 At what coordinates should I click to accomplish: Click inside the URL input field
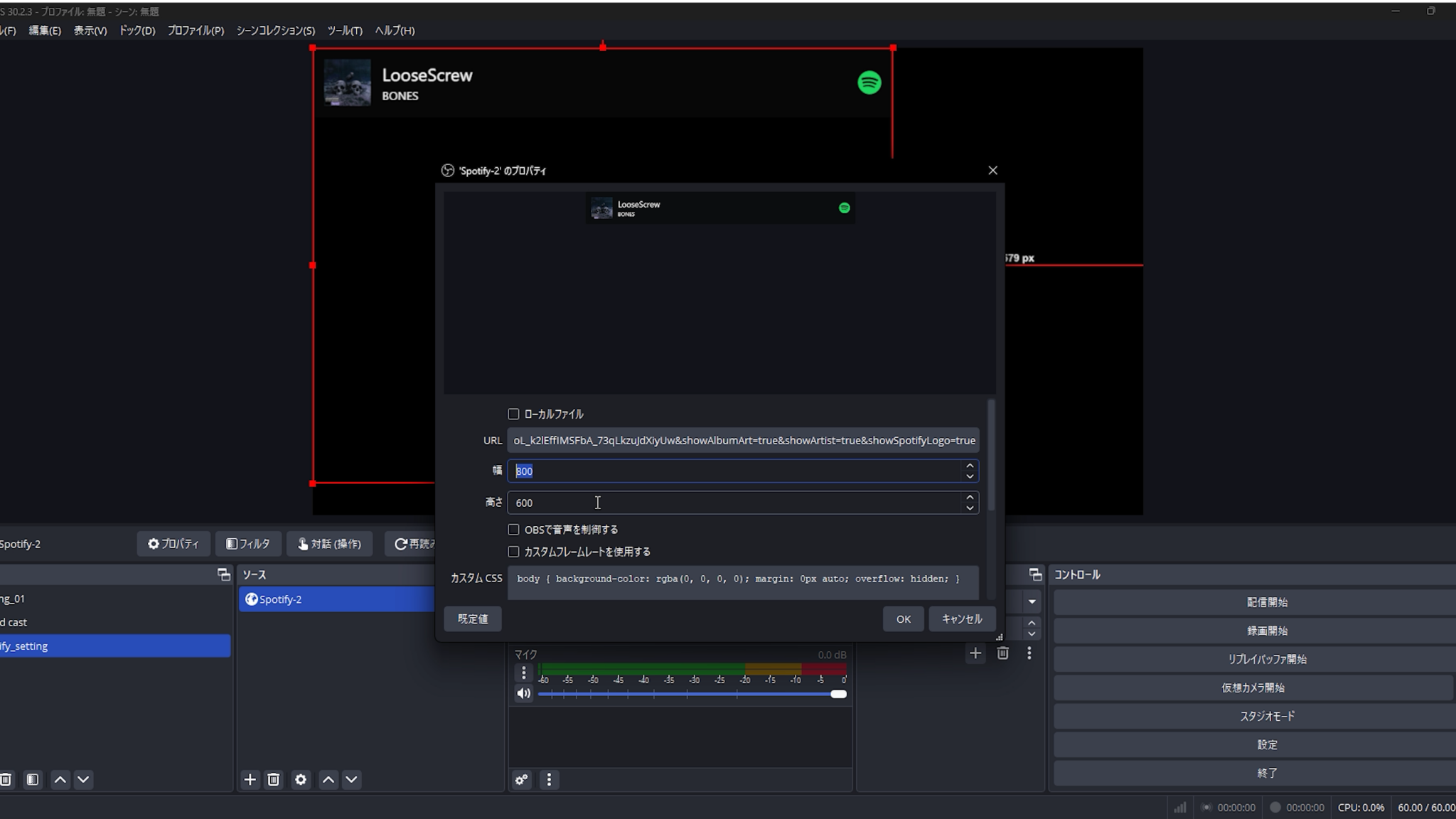coord(743,440)
